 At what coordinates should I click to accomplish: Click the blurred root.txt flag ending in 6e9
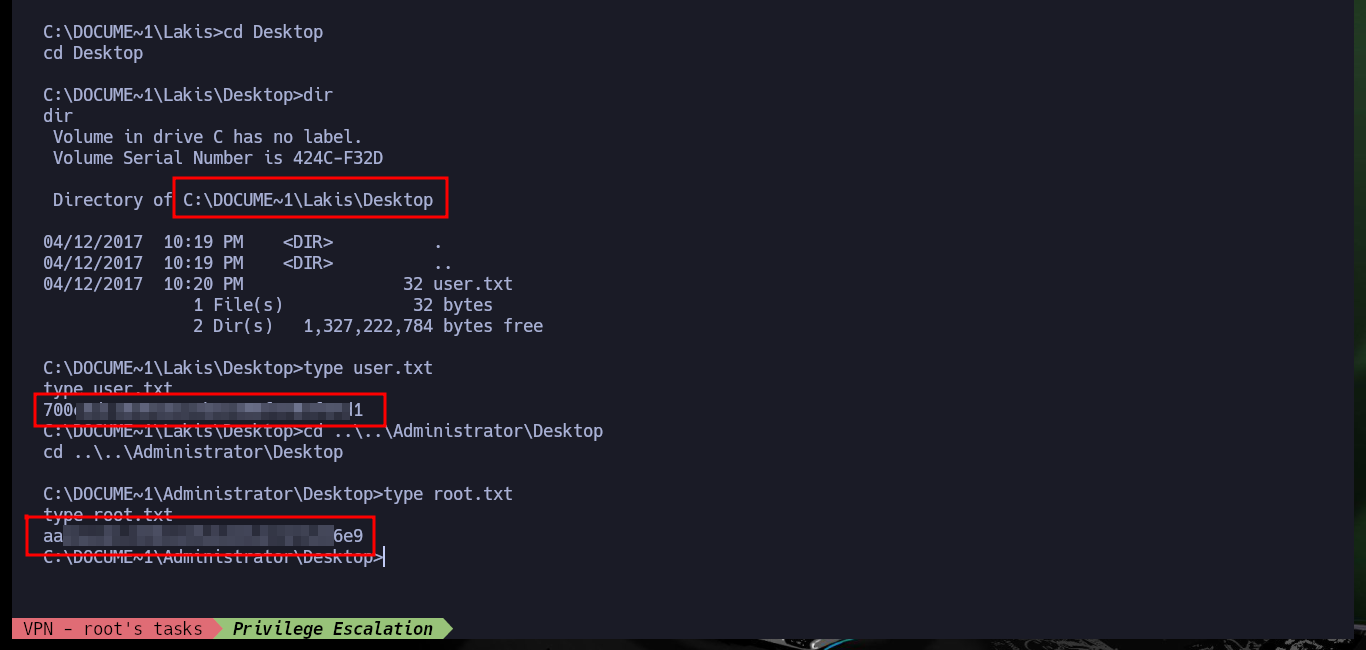203,536
